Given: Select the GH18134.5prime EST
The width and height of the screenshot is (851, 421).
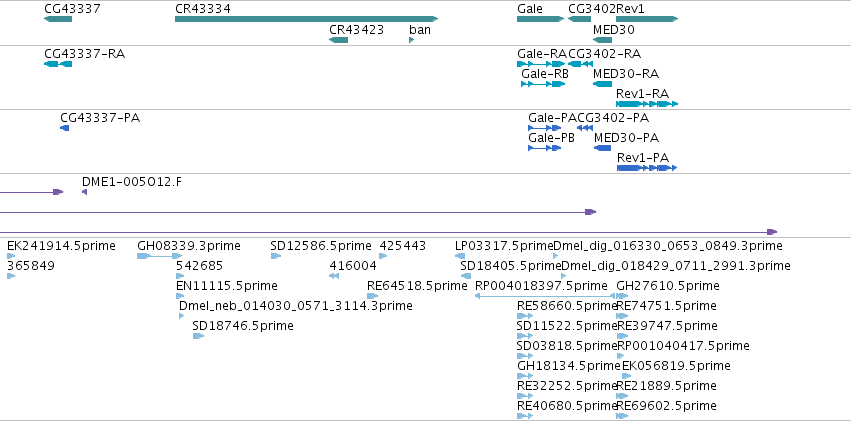Looking at the screenshot, I should tap(525, 376).
